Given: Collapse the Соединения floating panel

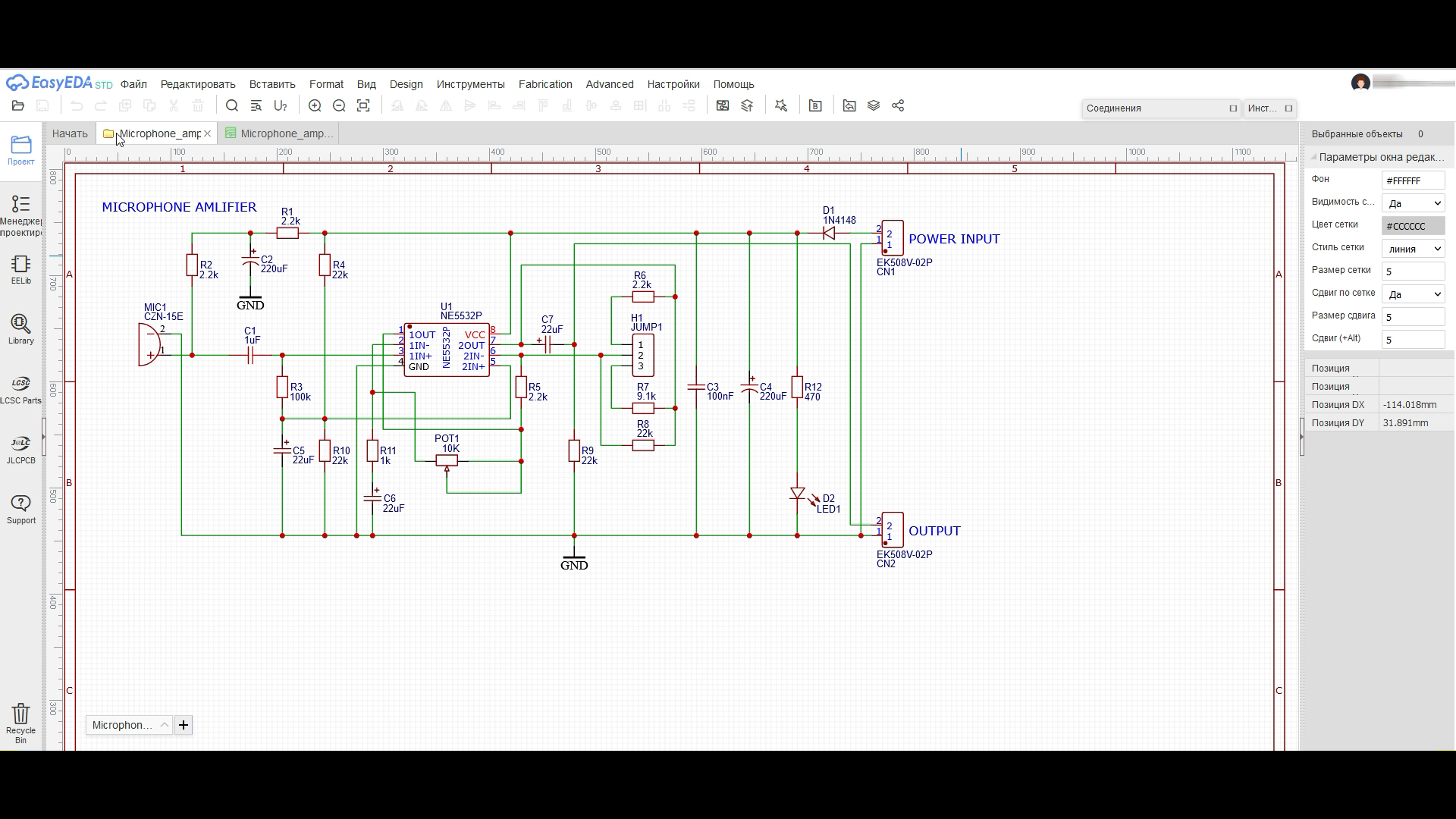Looking at the screenshot, I should coord(1233,108).
